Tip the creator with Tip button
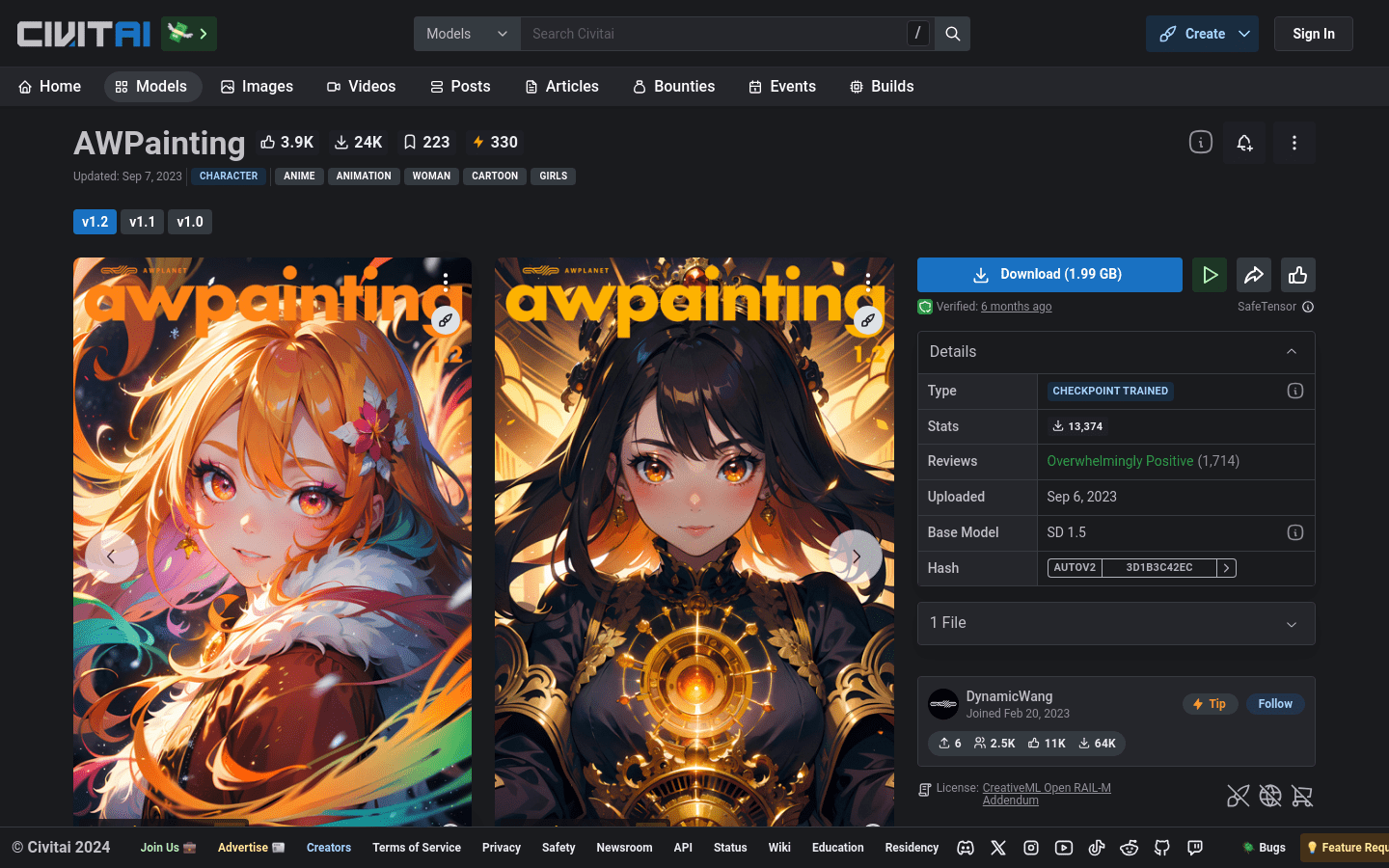The height and width of the screenshot is (868, 1389). click(1210, 704)
